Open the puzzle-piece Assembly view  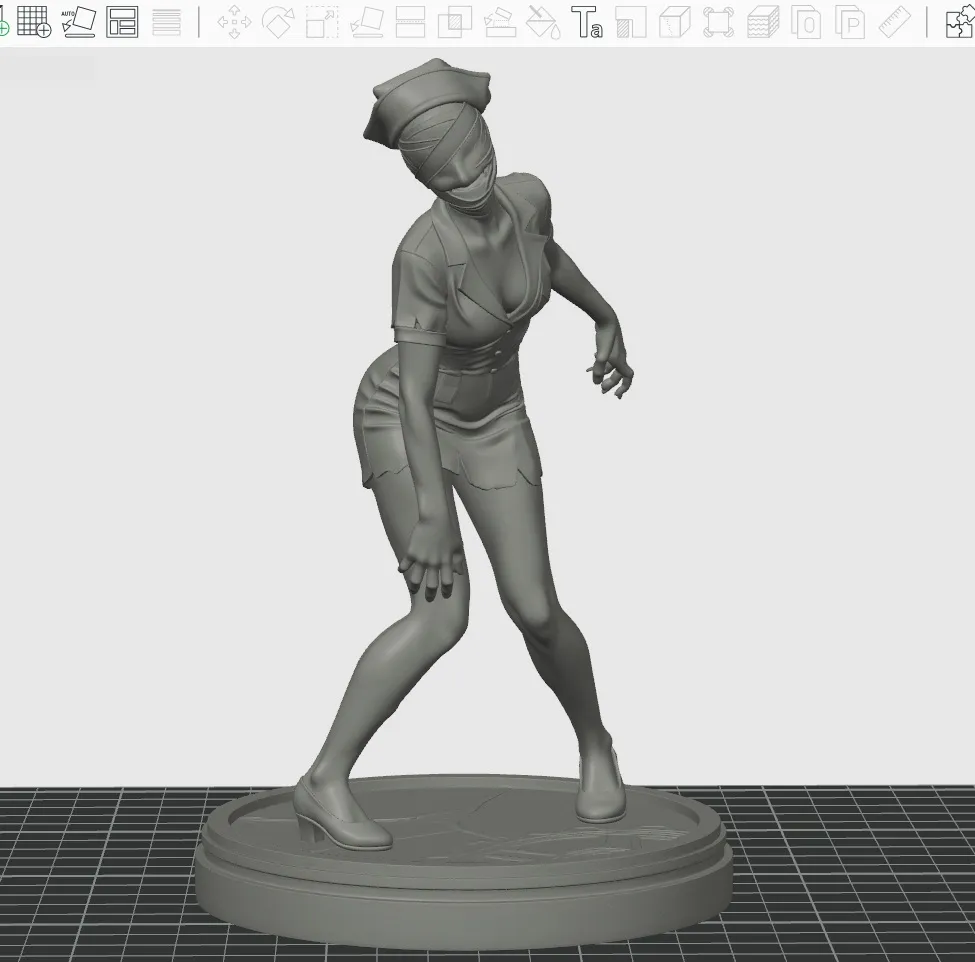pos(959,22)
